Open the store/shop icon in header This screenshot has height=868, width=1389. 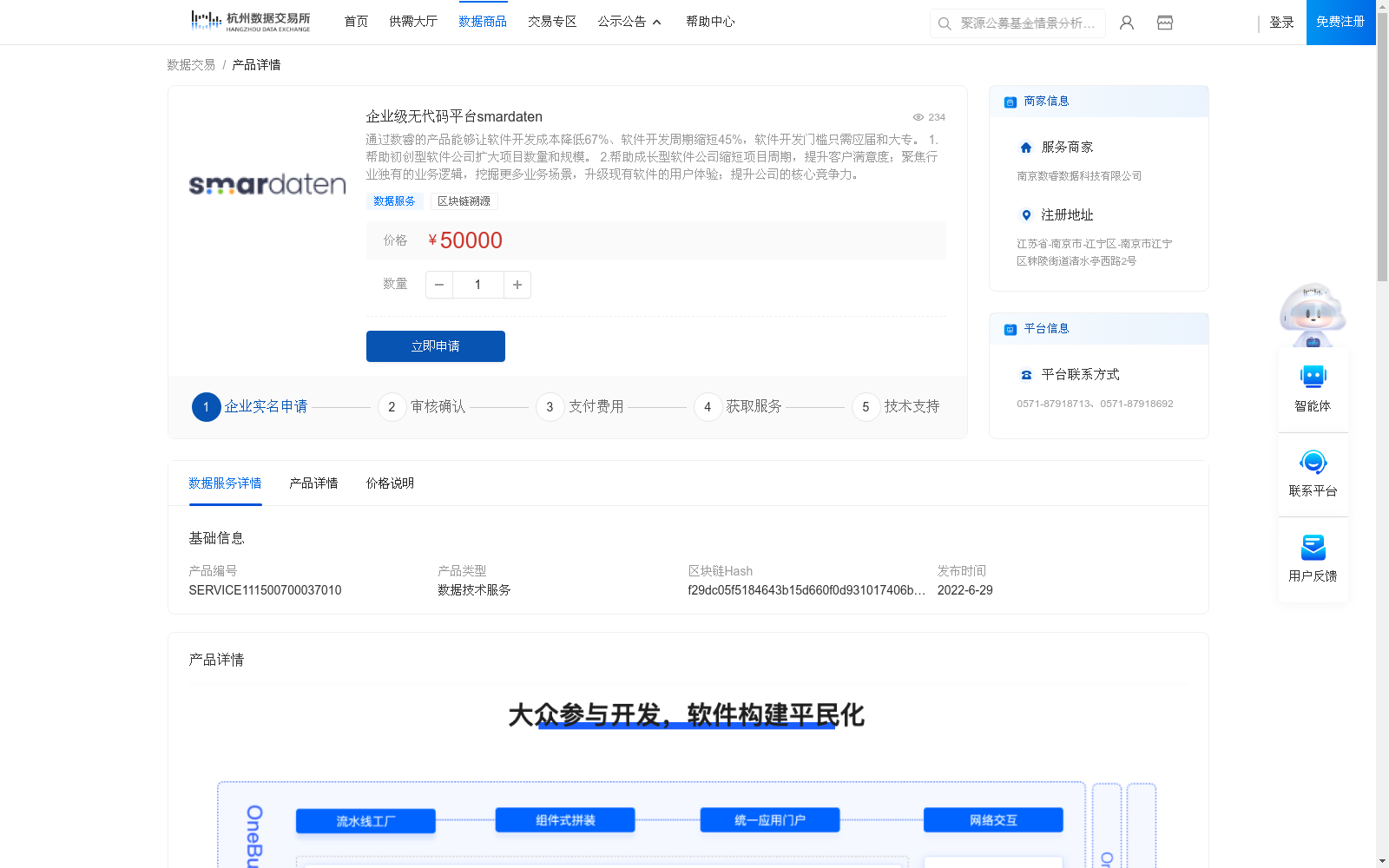(1165, 23)
